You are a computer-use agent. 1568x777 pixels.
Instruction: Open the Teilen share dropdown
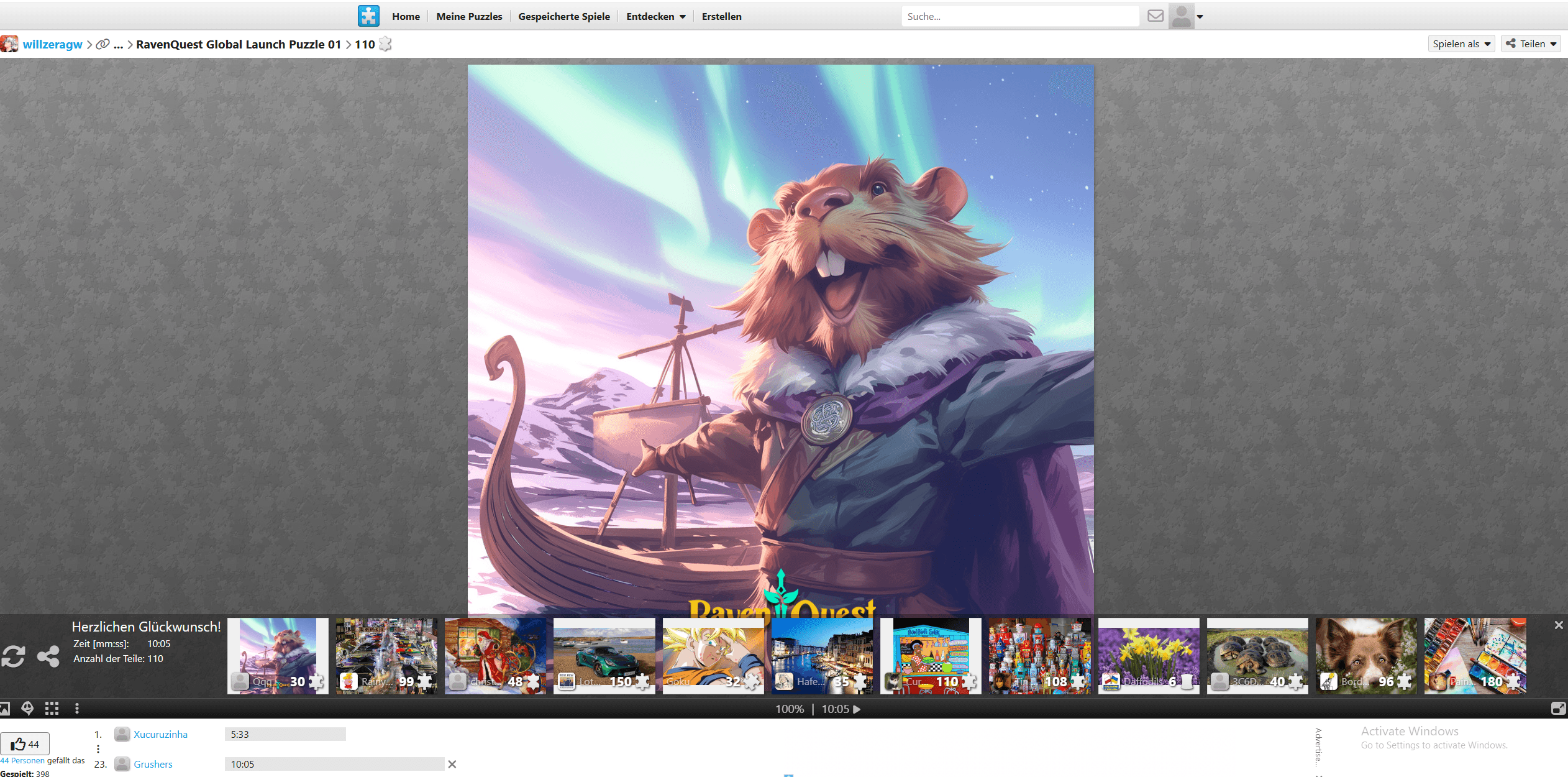click(x=1531, y=44)
